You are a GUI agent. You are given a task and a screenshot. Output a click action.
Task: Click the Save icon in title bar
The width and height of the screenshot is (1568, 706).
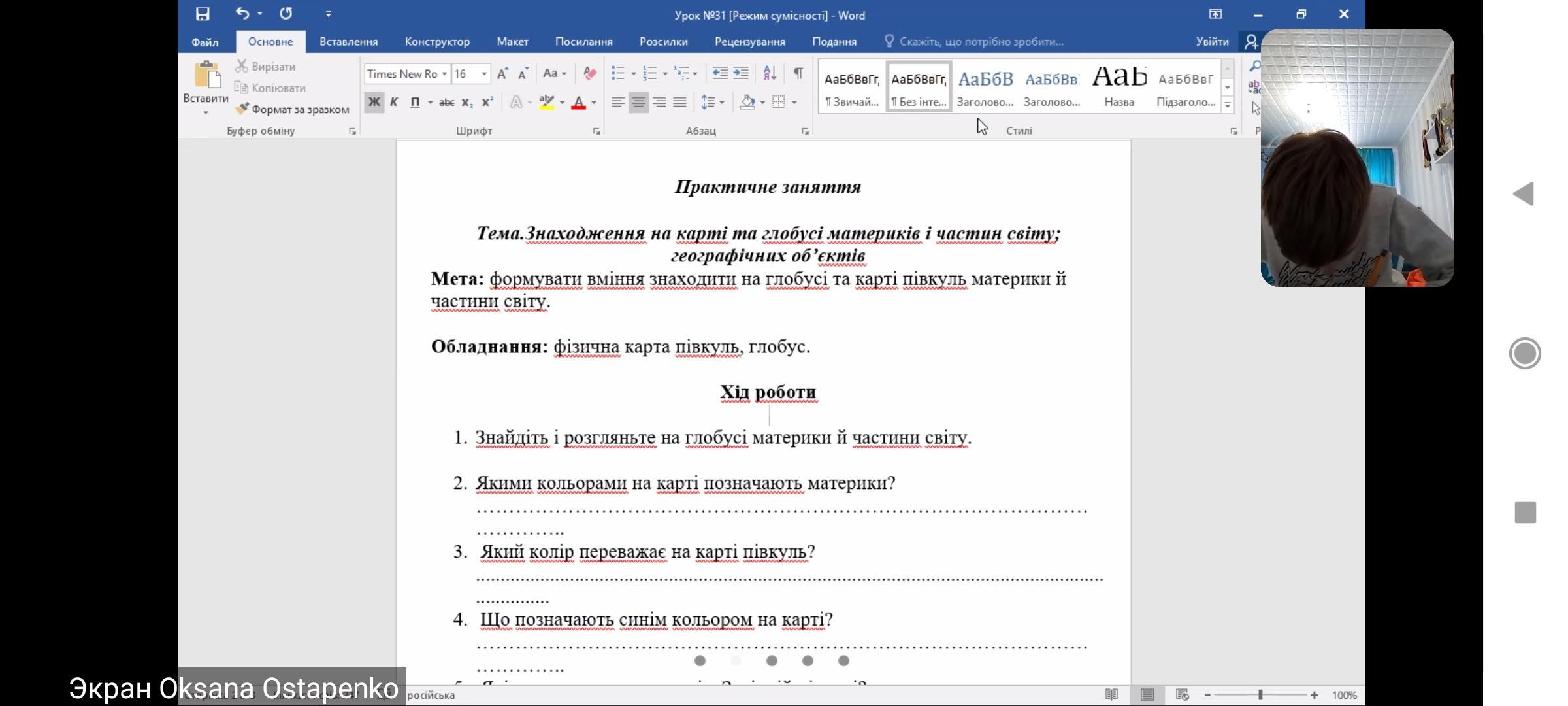(x=203, y=14)
